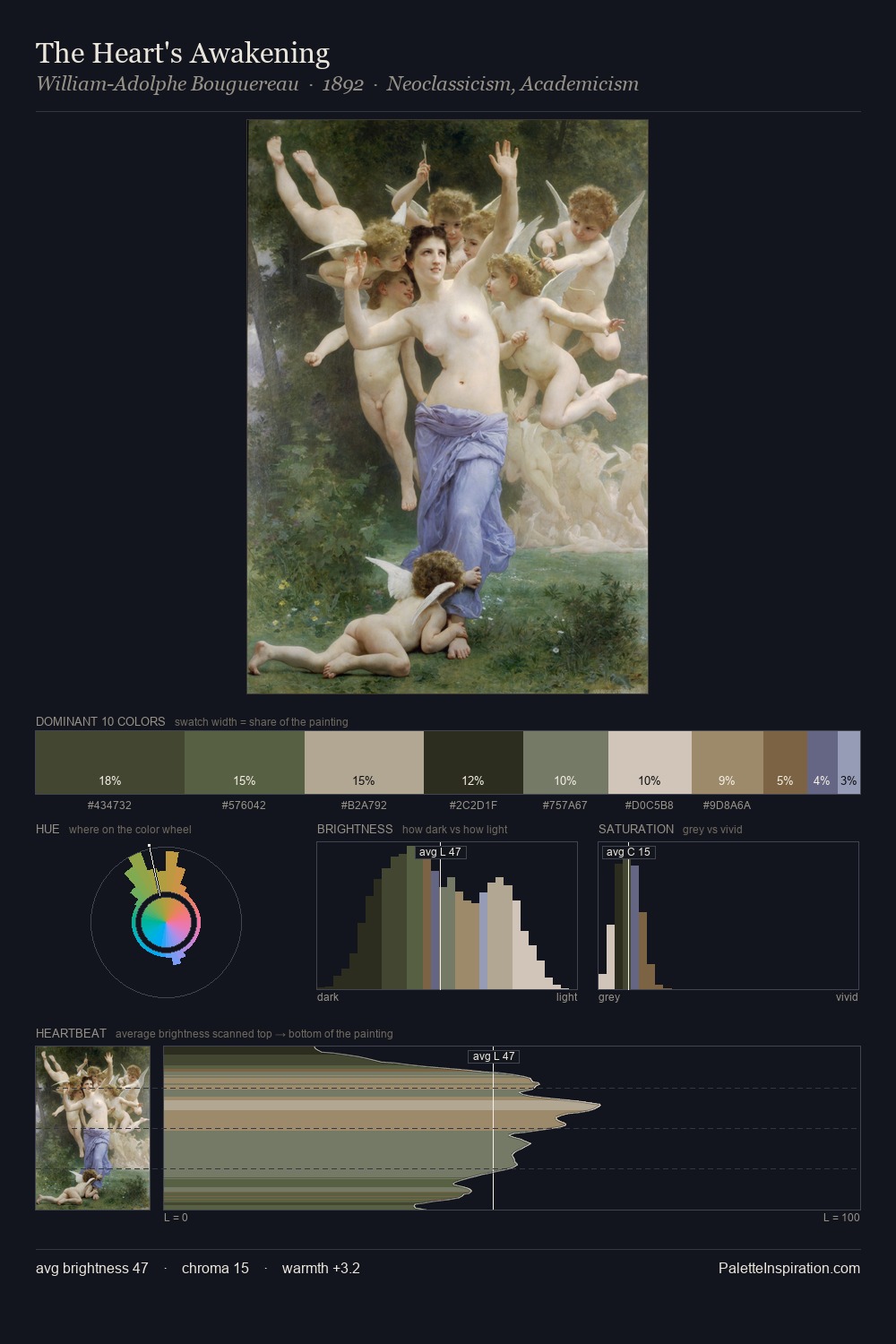Click the "chroma 15" footer stat

[215, 1269]
